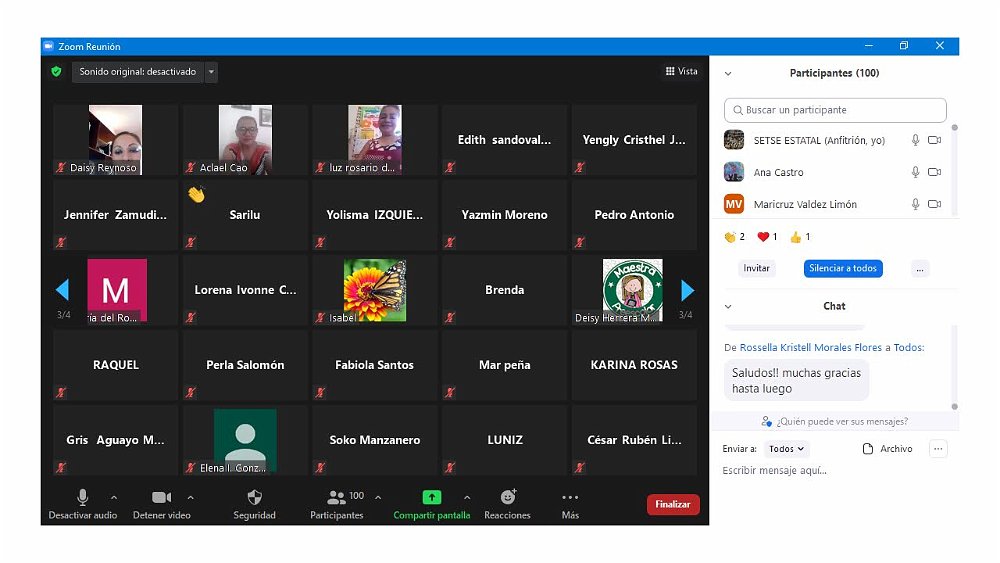Open audio options caret next to microphone
The width and height of the screenshot is (1000, 563).
click(114, 497)
